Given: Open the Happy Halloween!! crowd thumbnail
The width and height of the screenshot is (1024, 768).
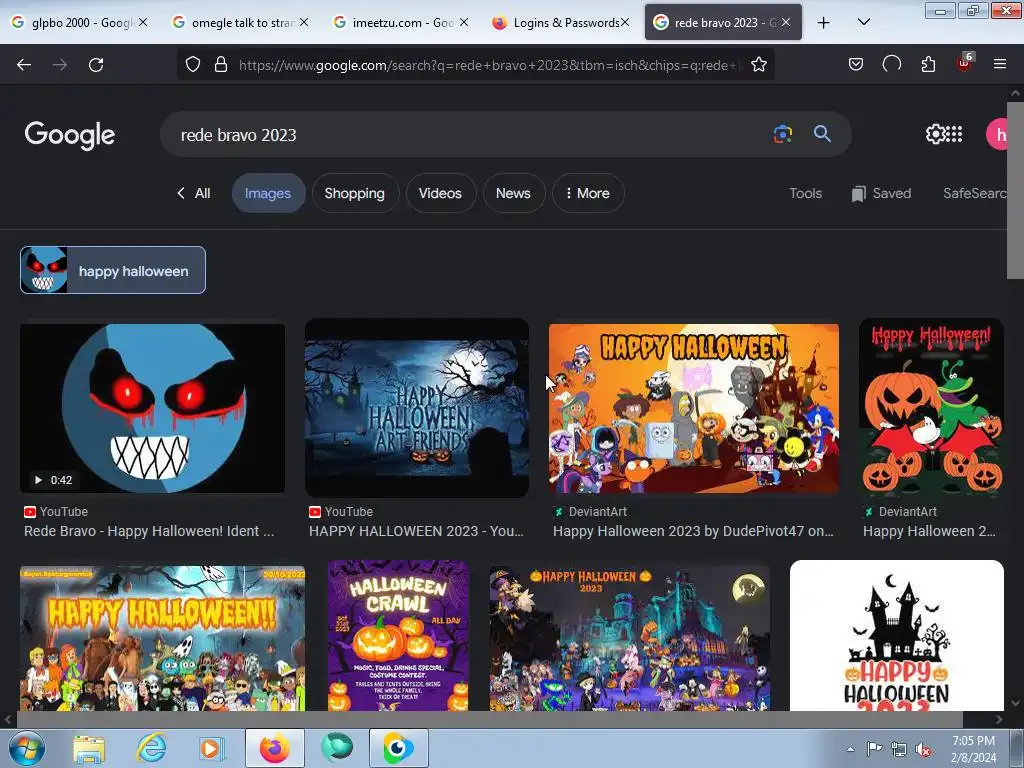Looking at the screenshot, I should point(162,639).
